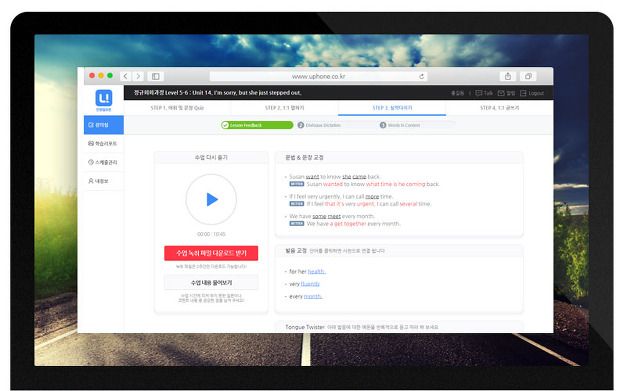620x391 pixels.
Task: Switch to the STEP 2 tab
Action: pyautogui.click(x=285, y=108)
